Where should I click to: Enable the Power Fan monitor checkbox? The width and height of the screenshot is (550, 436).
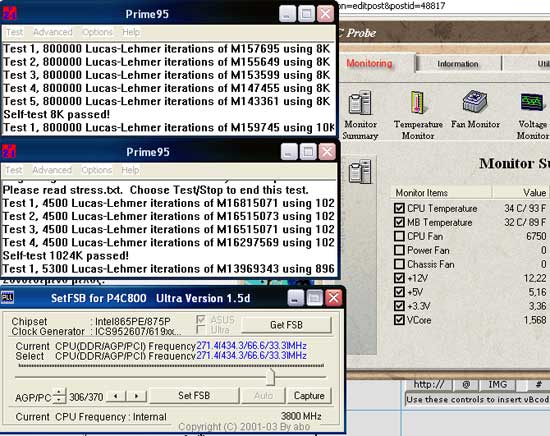[399, 250]
